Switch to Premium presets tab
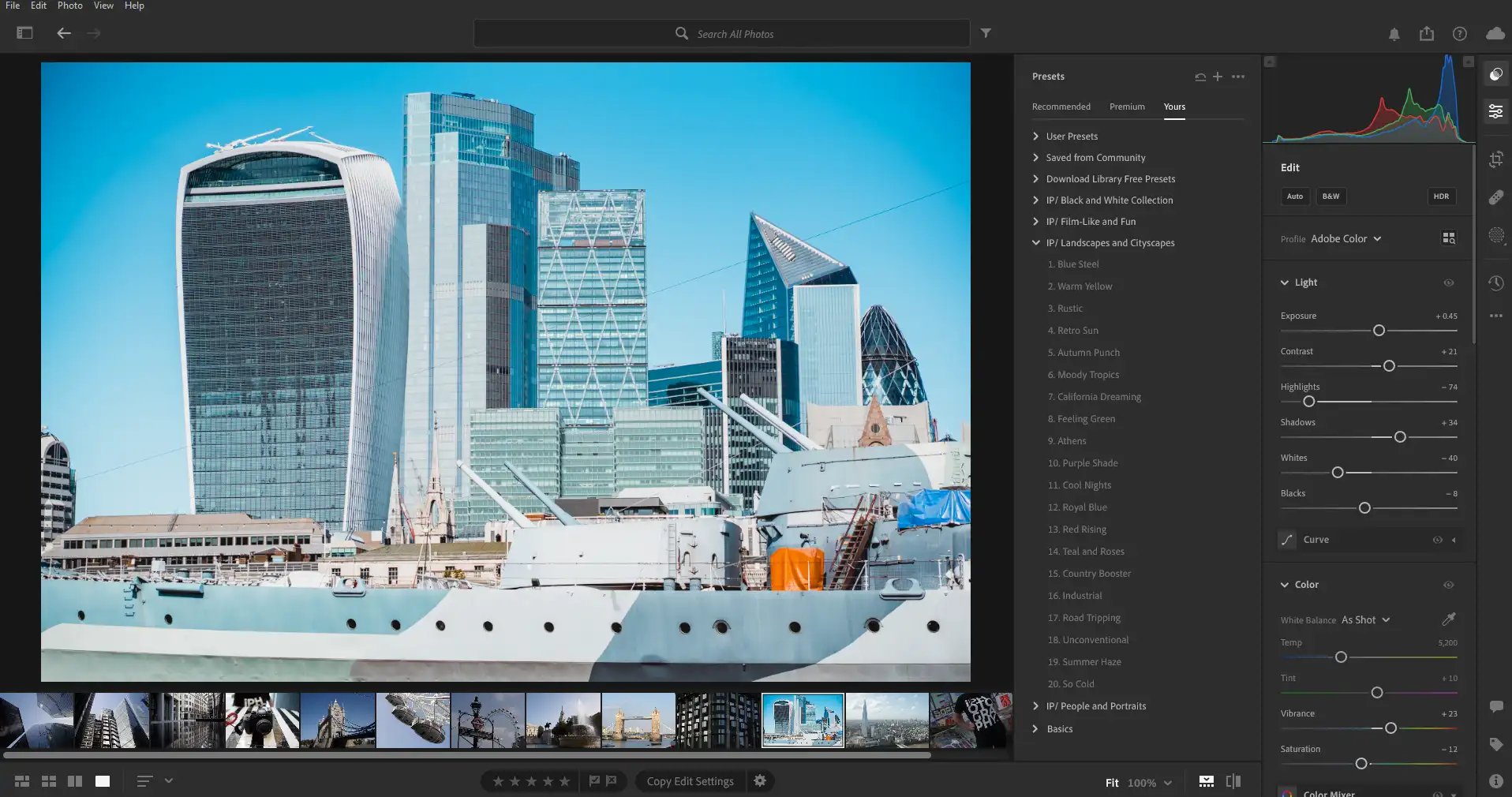 pyautogui.click(x=1127, y=107)
